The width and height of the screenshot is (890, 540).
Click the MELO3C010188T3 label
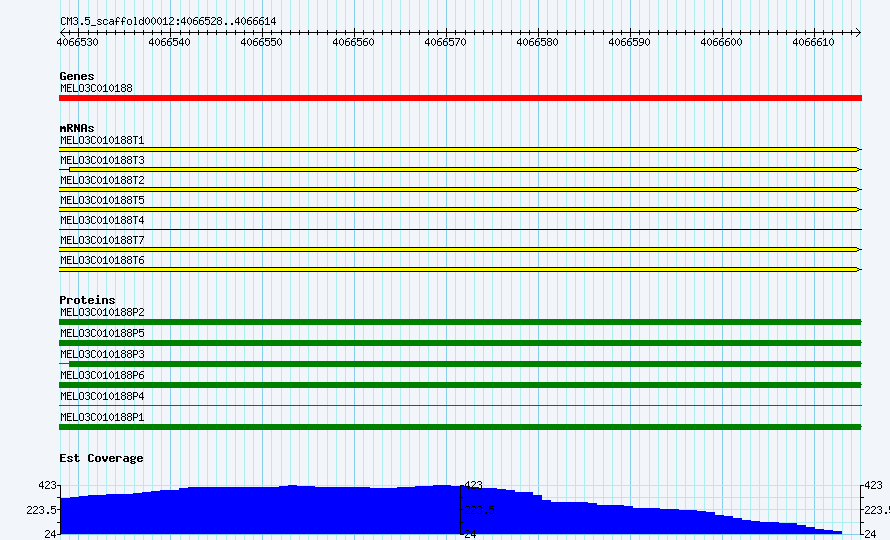pos(102,160)
